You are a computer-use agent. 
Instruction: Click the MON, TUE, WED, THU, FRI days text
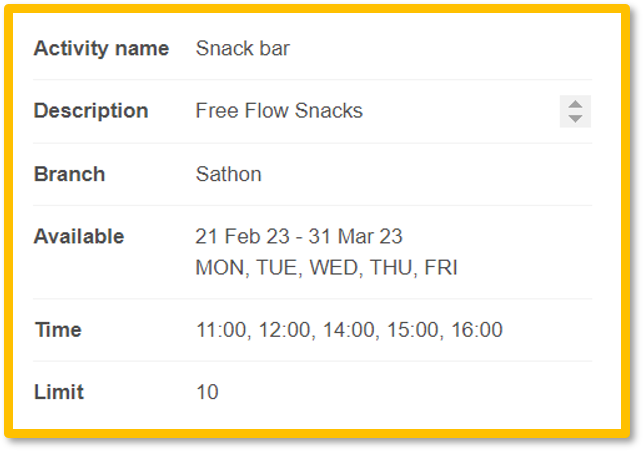[x=326, y=268]
